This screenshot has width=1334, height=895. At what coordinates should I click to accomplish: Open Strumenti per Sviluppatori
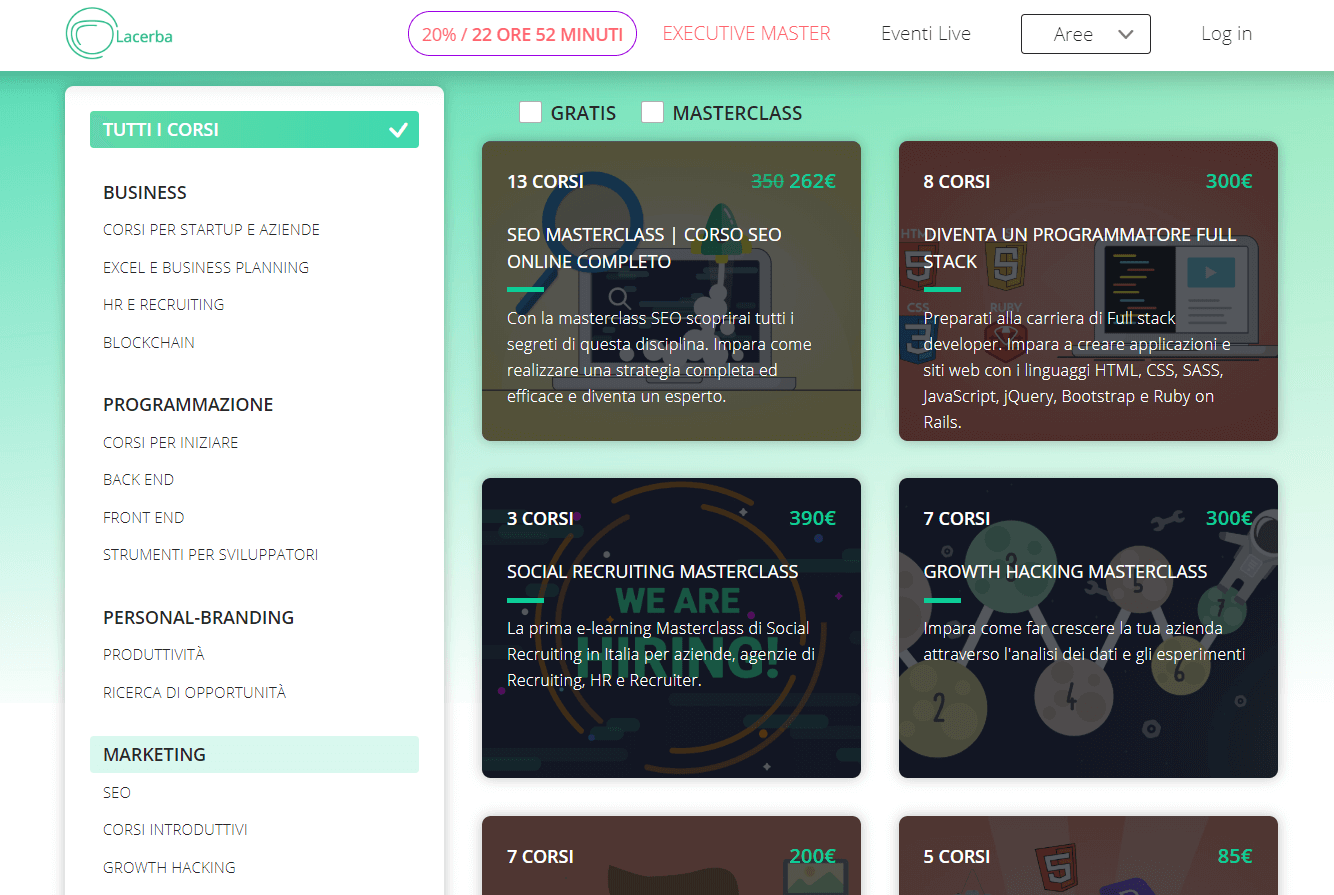pyautogui.click(x=211, y=555)
